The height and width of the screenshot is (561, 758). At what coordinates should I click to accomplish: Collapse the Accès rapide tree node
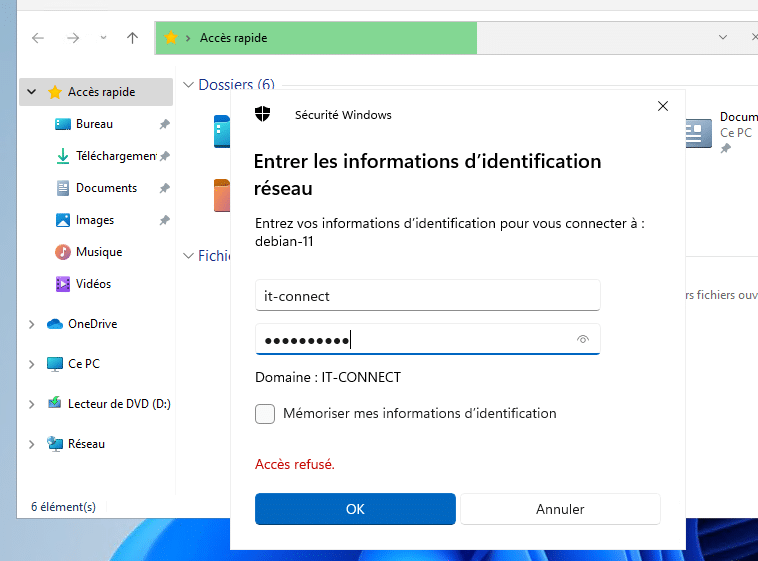(32, 92)
